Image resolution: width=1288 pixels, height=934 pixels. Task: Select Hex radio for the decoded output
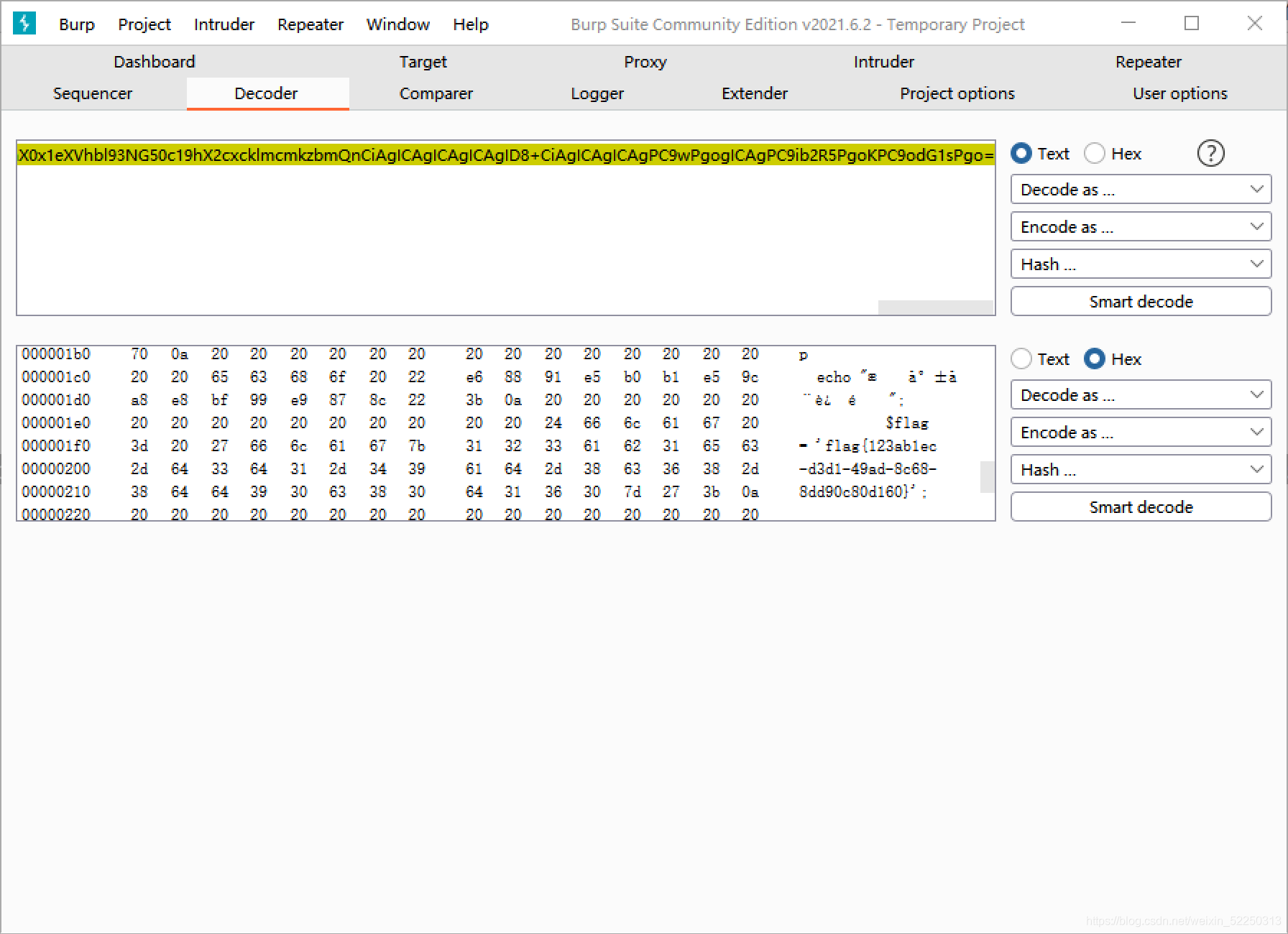click(1094, 359)
